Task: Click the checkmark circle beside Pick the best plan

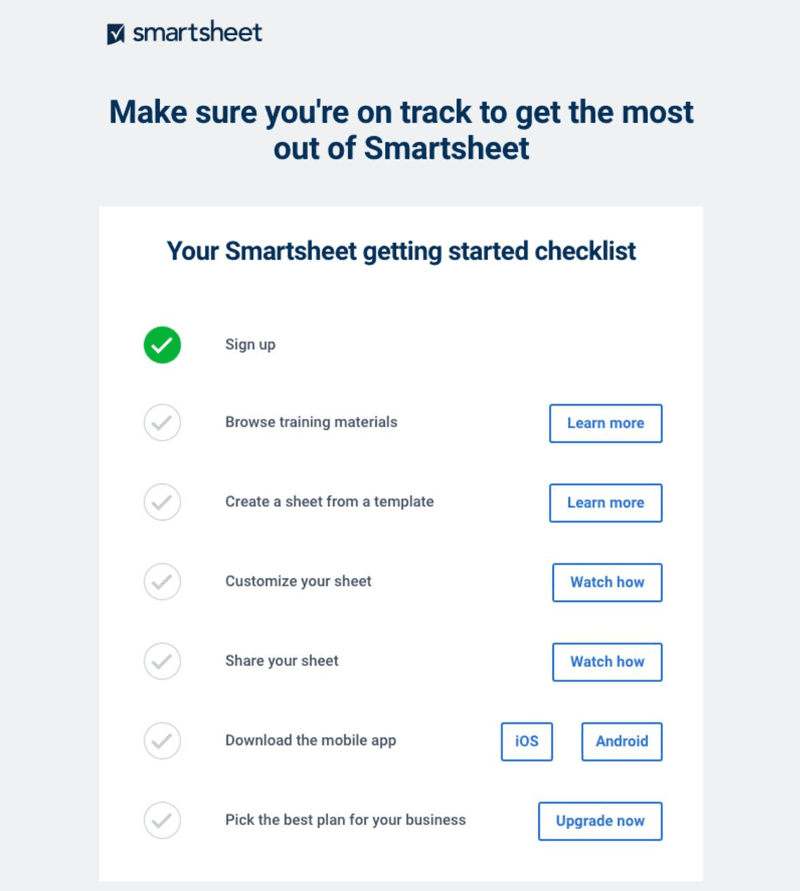Action: (x=162, y=820)
